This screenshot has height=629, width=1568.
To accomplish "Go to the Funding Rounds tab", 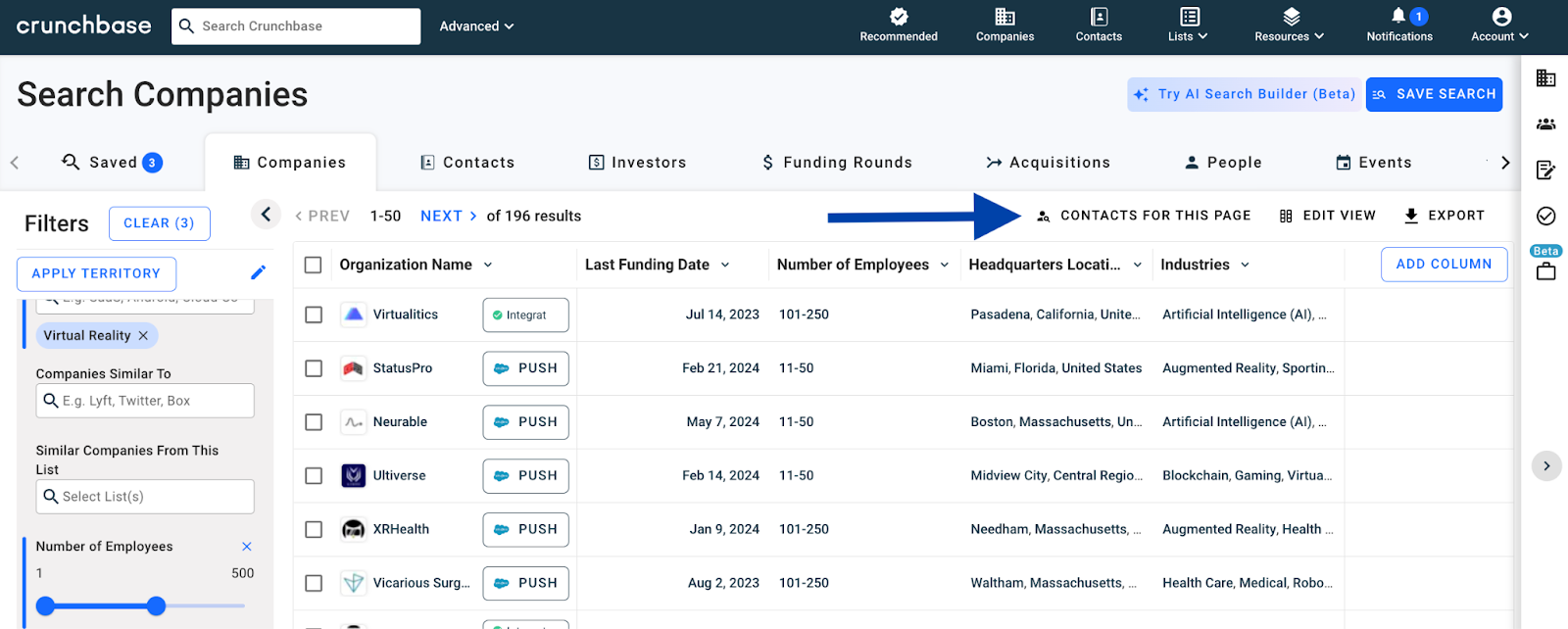I will (837, 163).
